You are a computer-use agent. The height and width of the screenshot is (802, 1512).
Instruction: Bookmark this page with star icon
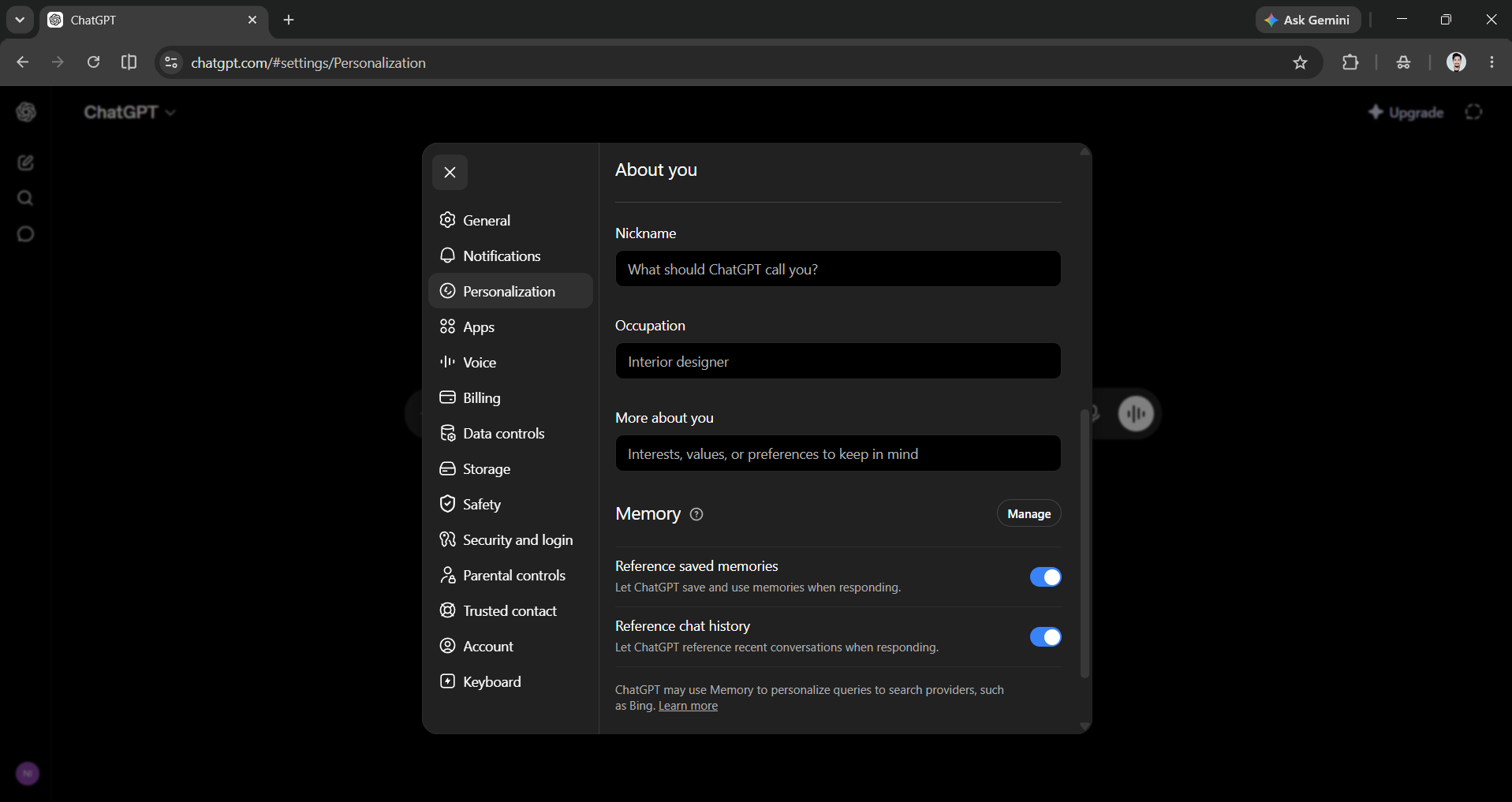(1300, 62)
